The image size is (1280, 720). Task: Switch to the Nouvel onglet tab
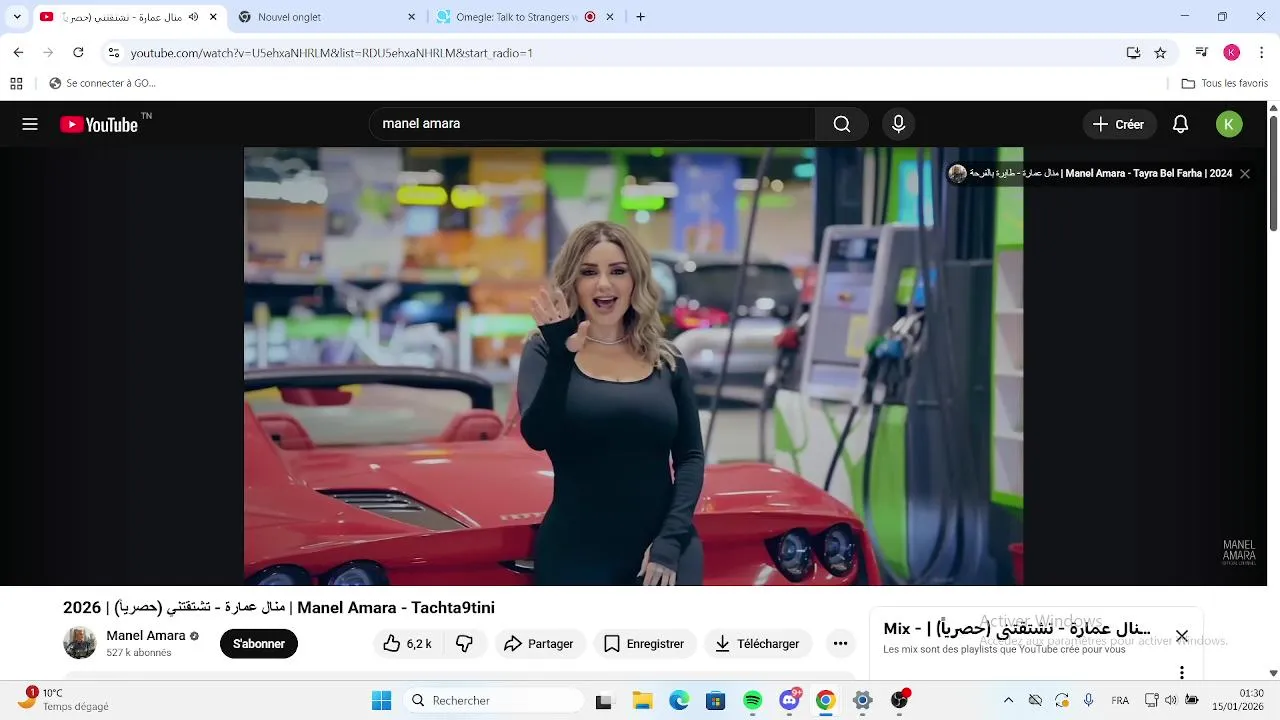click(x=328, y=17)
